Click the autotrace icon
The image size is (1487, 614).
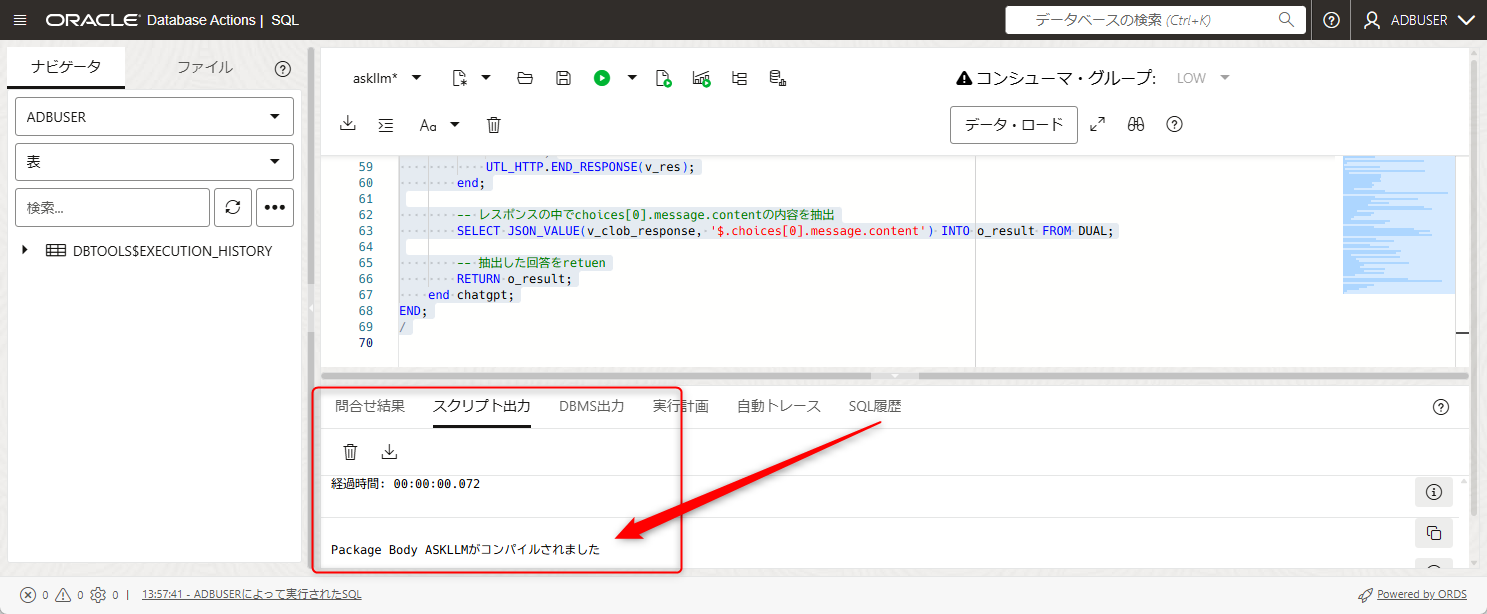pos(701,78)
